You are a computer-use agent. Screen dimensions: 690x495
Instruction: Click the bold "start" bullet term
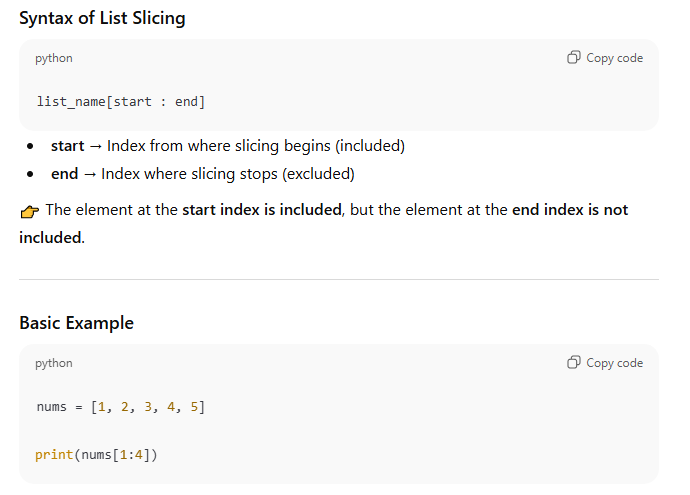tap(67, 146)
